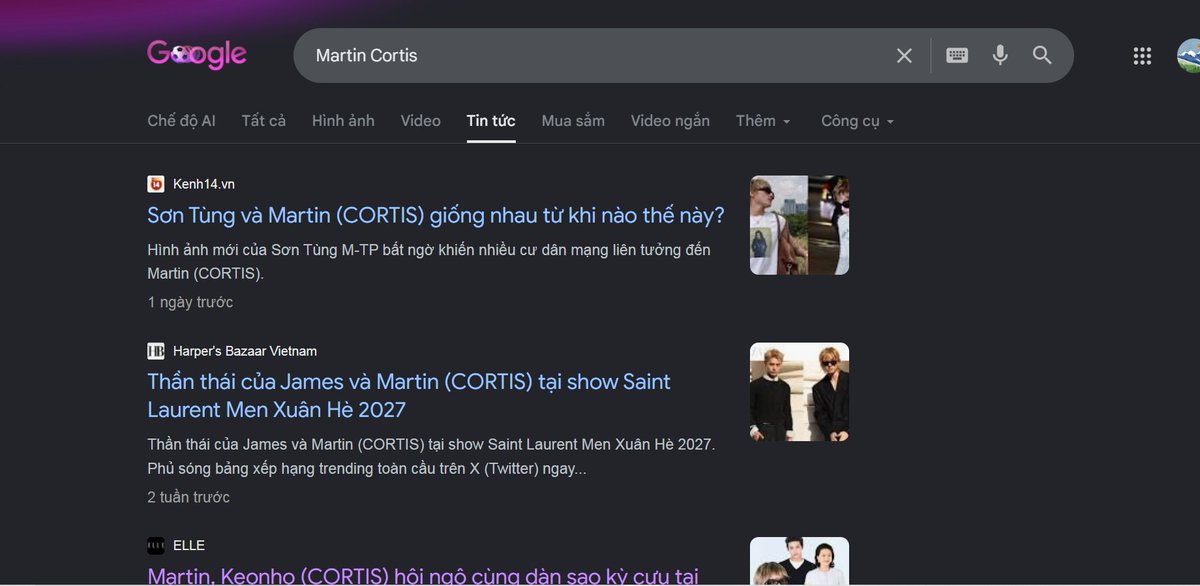This screenshot has width=1200, height=586.
Task: Open the Saint Laurent Men Xuân Hè headline
Action: [x=409, y=396]
